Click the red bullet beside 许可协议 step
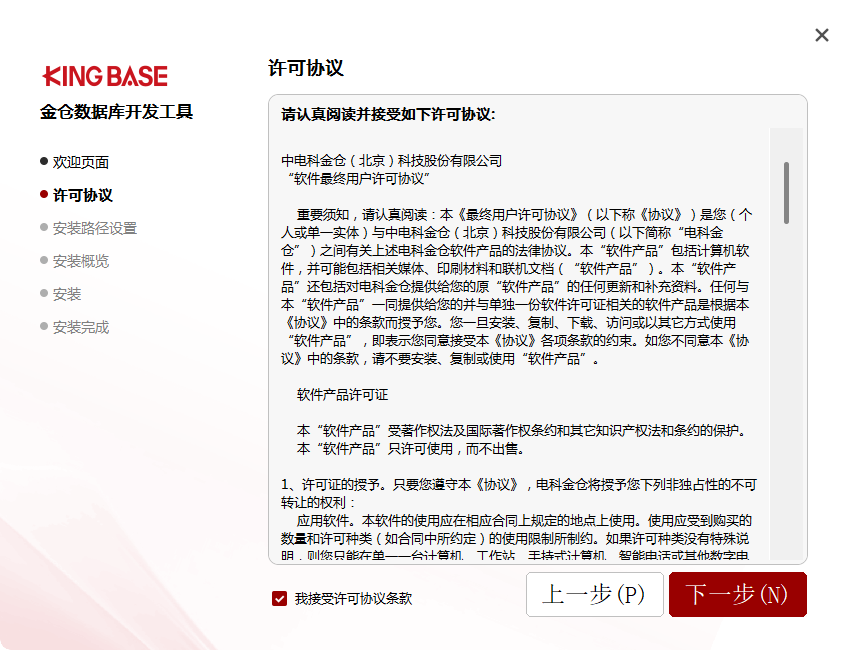850x650 pixels. 44,194
